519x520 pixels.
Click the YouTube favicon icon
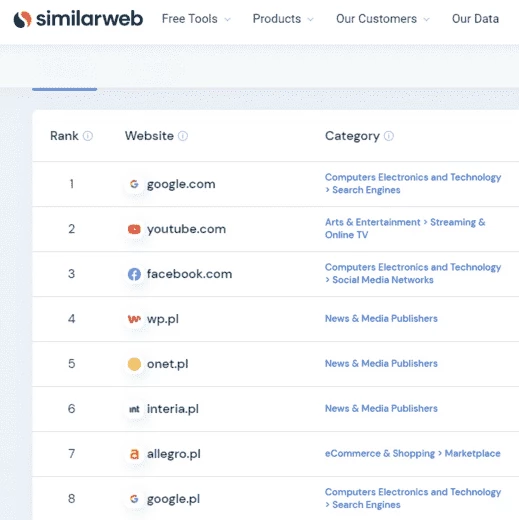pyautogui.click(x=134, y=229)
